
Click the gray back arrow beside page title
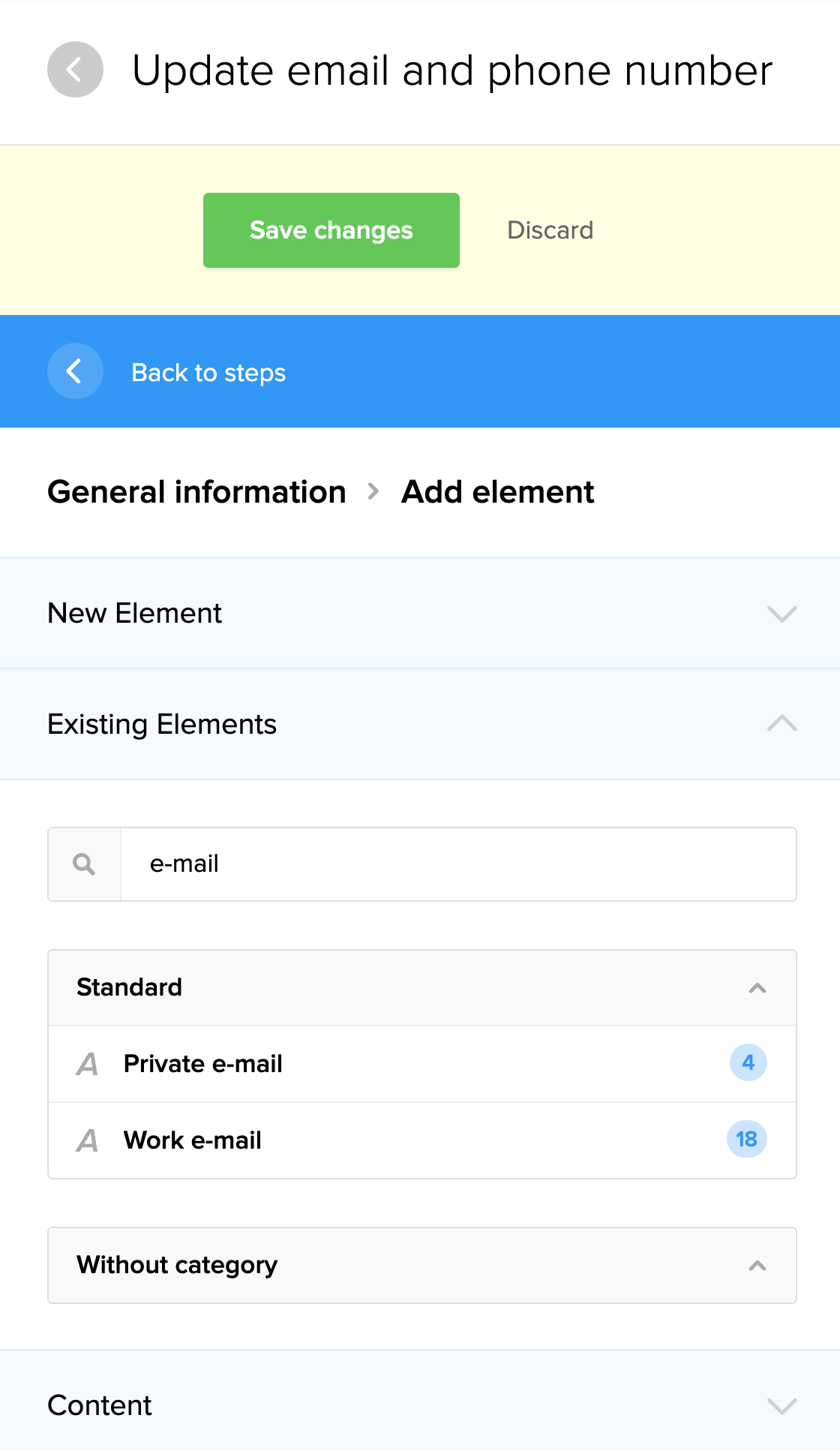coord(75,70)
